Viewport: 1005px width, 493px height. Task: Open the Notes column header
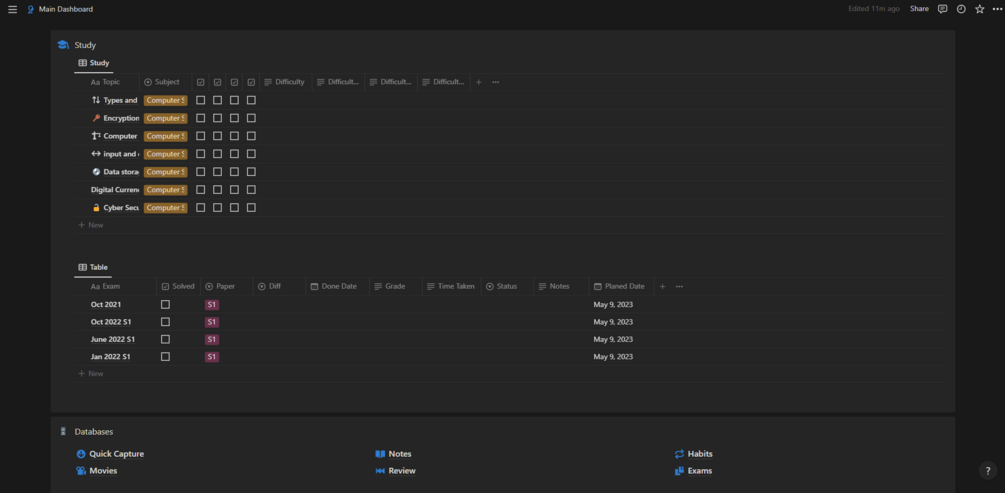(561, 287)
